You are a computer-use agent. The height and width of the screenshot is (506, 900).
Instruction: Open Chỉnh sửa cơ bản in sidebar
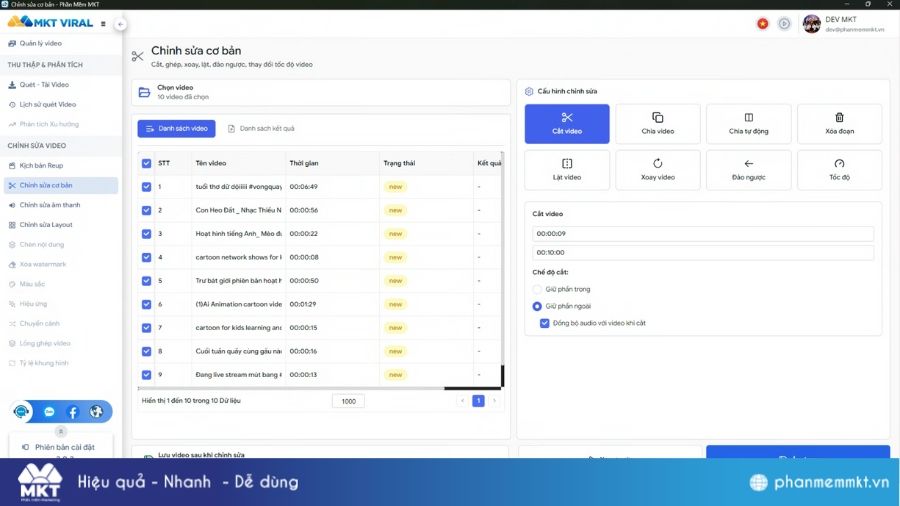click(x=60, y=185)
